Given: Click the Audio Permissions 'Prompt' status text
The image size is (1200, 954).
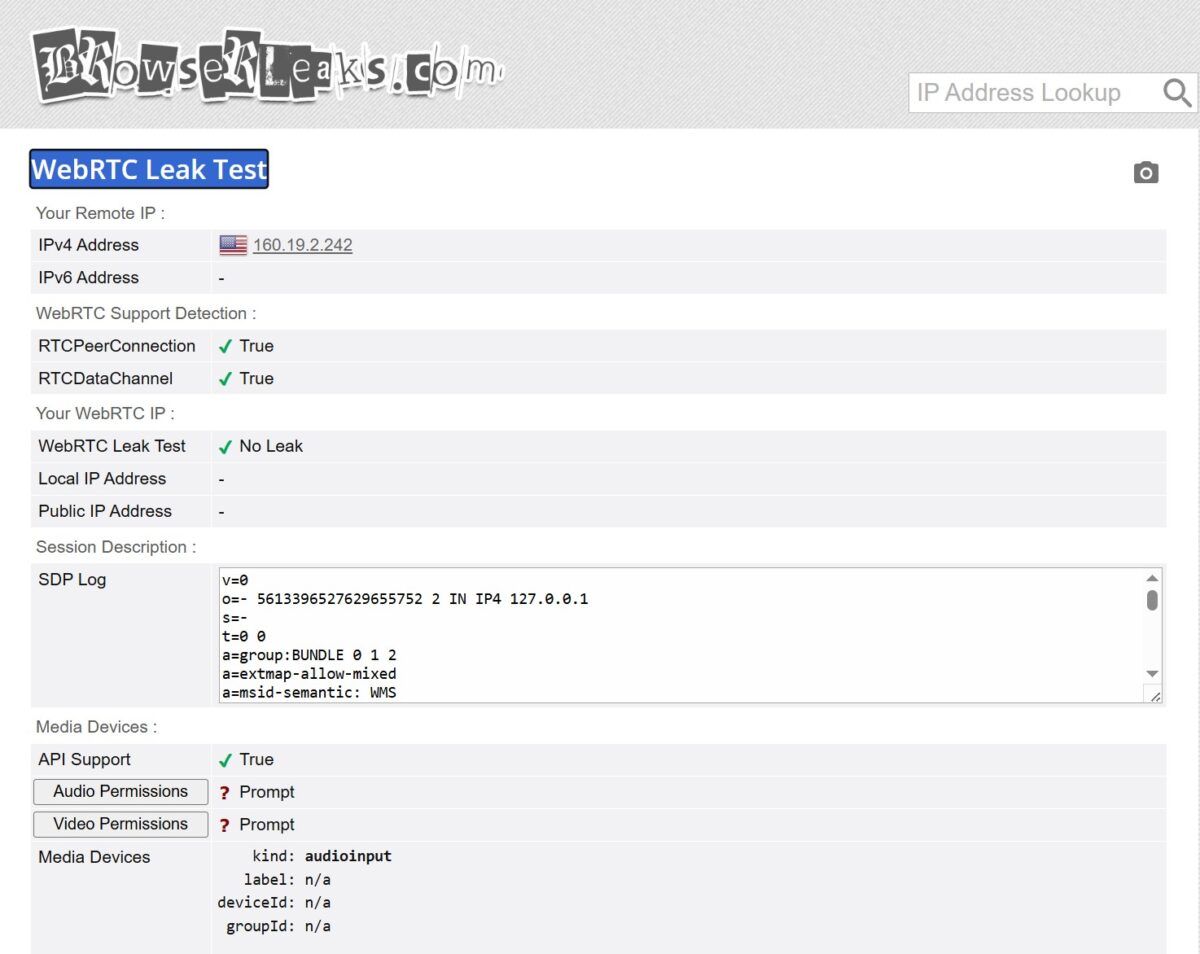Looking at the screenshot, I should (267, 792).
